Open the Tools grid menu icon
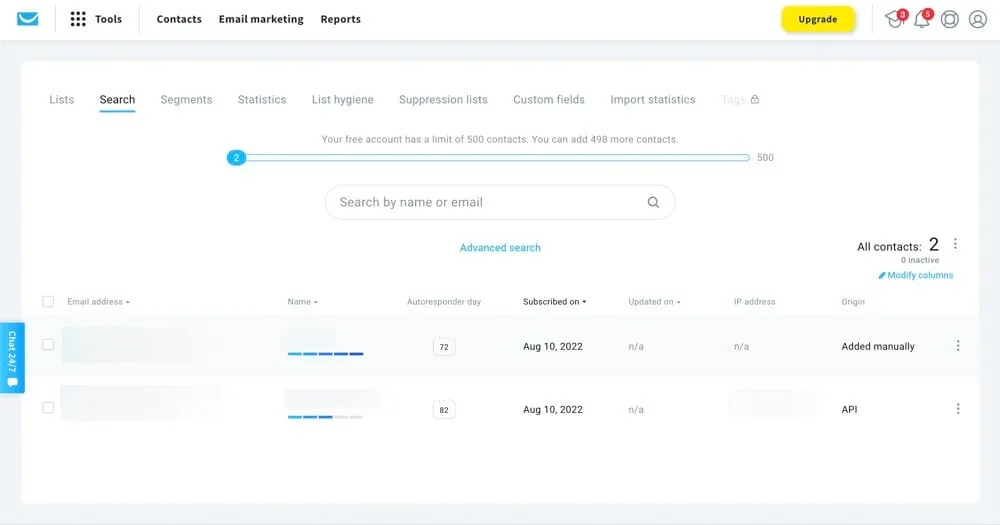Image resolution: width=1000 pixels, height=525 pixels. click(x=78, y=19)
